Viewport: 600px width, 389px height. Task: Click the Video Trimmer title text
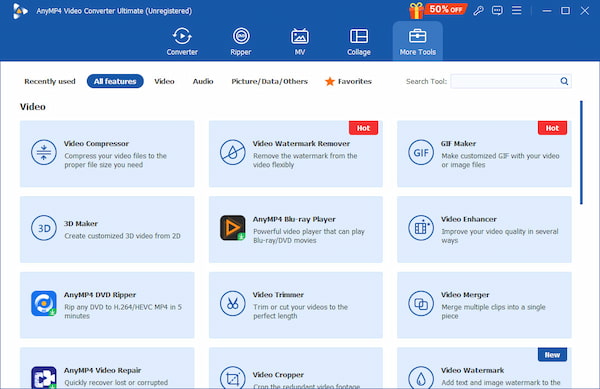tap(278, 295)
